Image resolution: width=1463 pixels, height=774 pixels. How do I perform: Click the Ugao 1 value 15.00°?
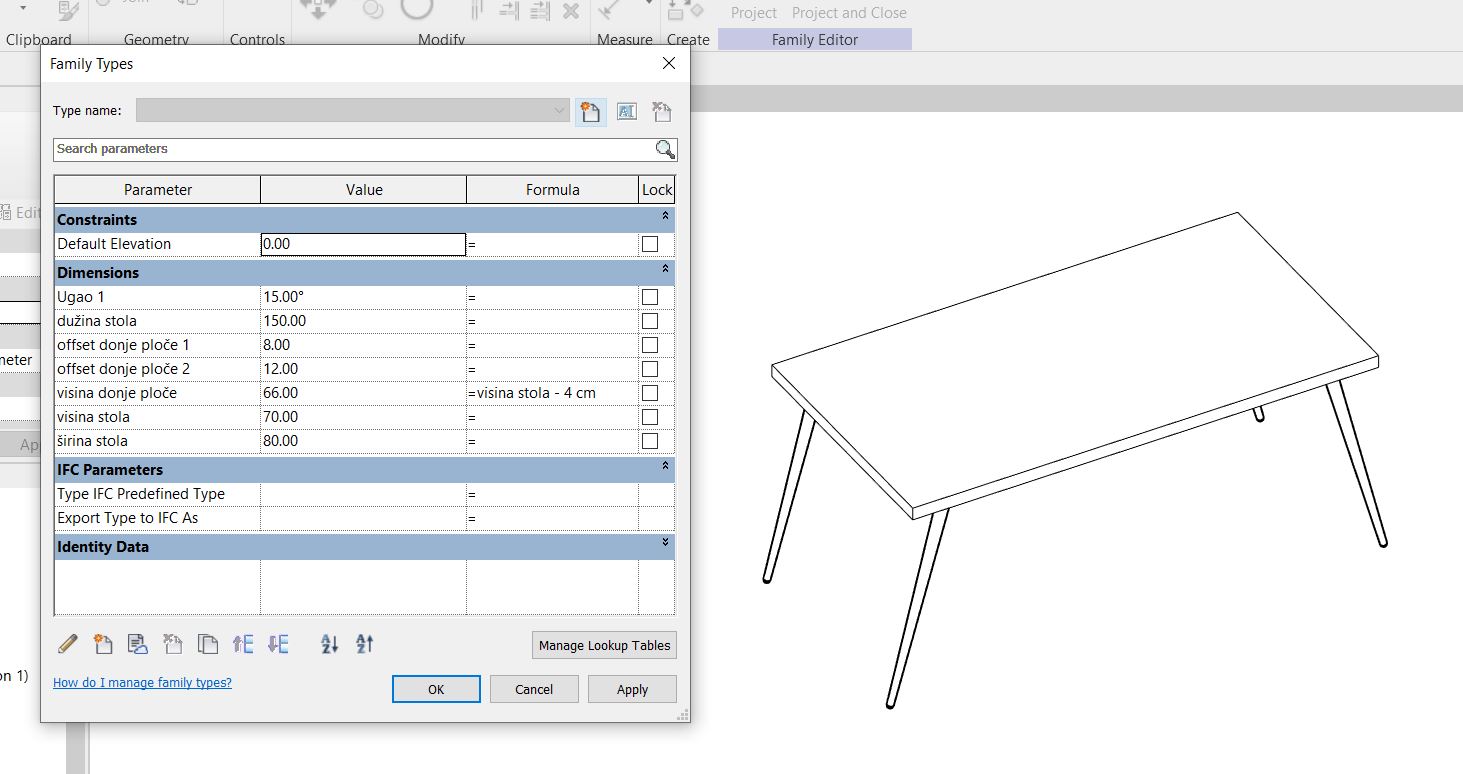pyautogui.click(x=363, y=297)
